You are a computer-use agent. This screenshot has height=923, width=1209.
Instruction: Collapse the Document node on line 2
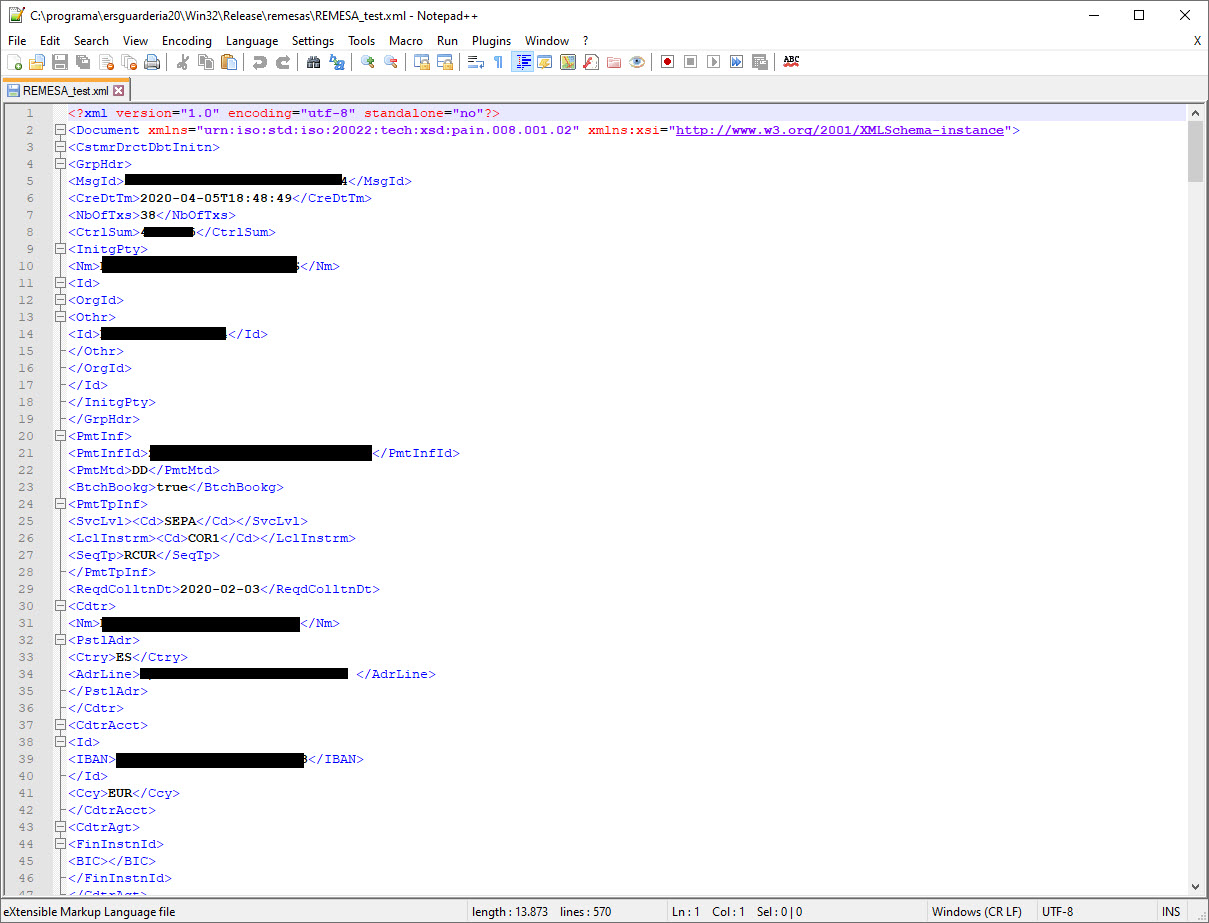click(60, 130)
